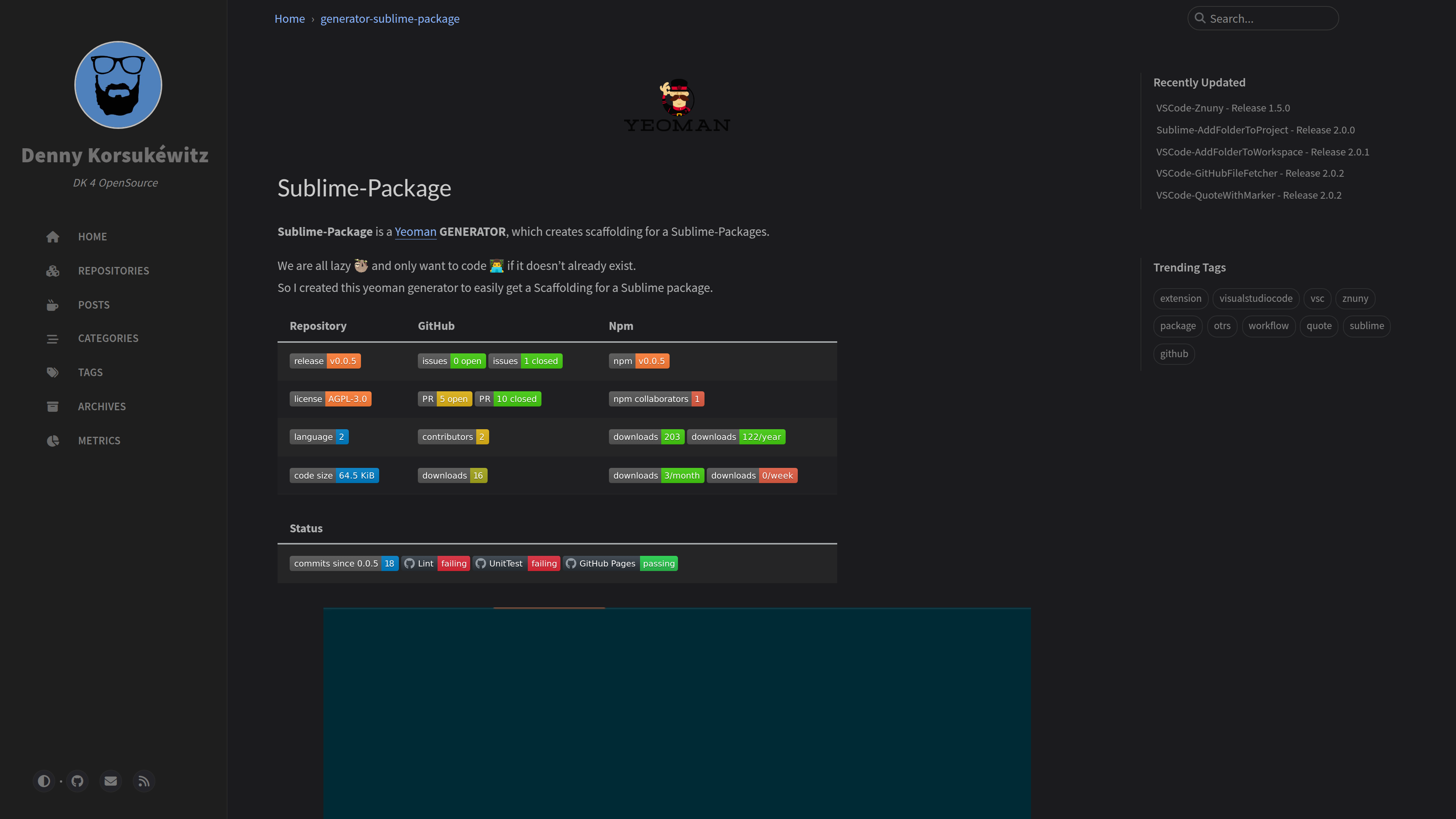This screenshot has width=1456, height=819.
Task: Open VSCode-AddFolderToWorkspace - Release 2.0.1 post
Action: click(1263, 152)
